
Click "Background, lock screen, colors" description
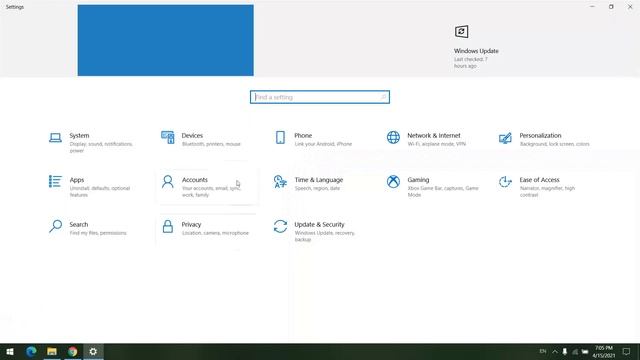[x=554, y=144]
